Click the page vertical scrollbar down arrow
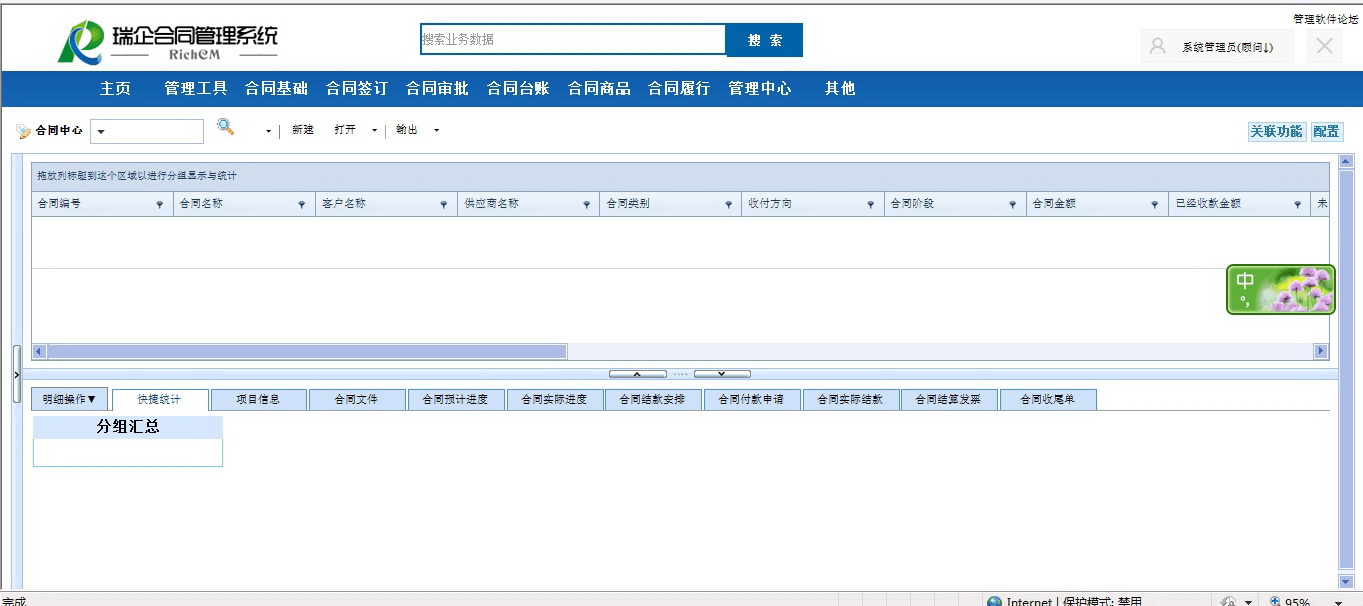This screenshot has height=606, width=1363. (x=1346, y=582)
